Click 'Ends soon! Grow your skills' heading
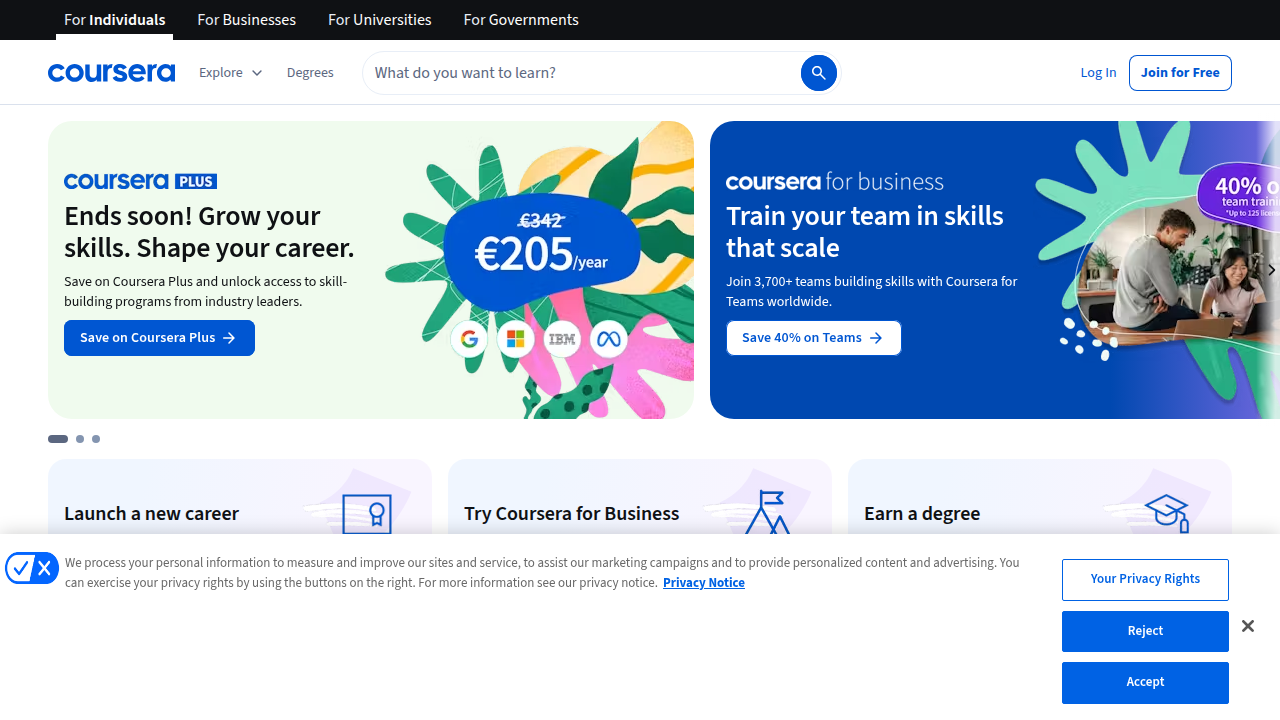 (209, 232)
